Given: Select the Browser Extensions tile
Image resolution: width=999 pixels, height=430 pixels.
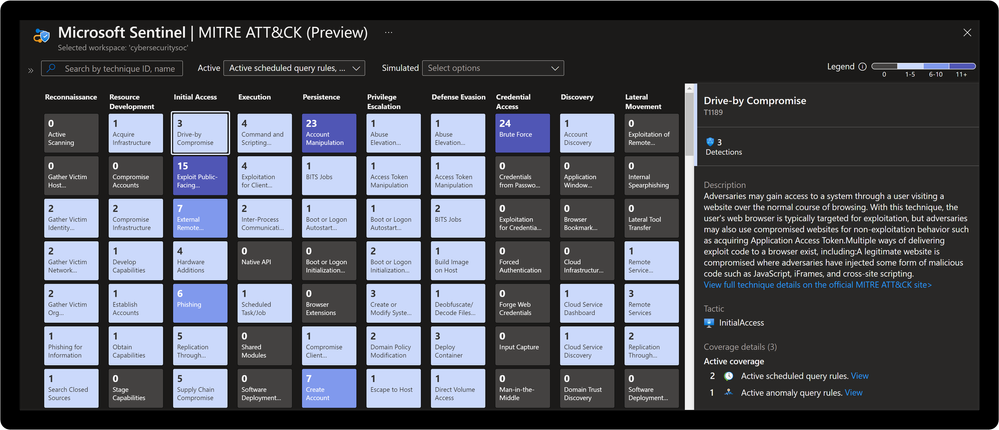Looking at the screenshot, I should [x=329, y=303].
